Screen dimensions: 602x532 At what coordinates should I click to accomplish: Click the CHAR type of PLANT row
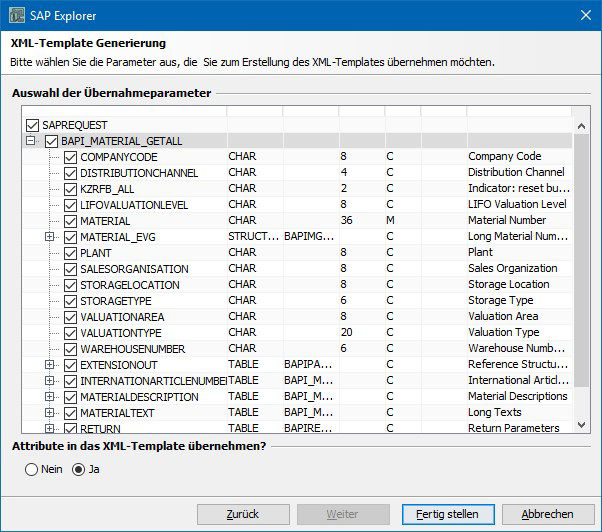click(242, 253)
